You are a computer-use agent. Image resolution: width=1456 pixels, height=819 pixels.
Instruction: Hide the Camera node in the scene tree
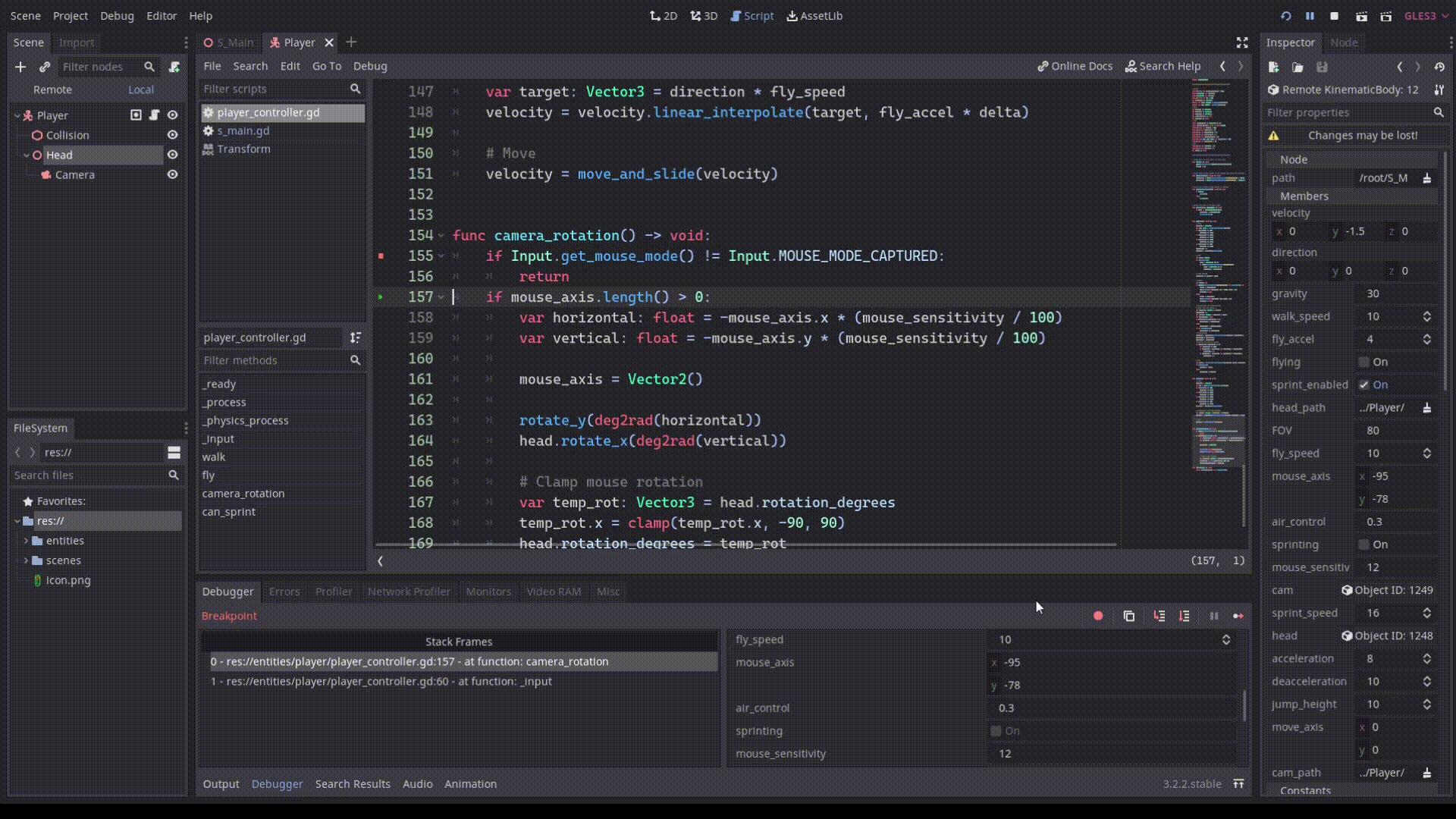tap(172, 174)
